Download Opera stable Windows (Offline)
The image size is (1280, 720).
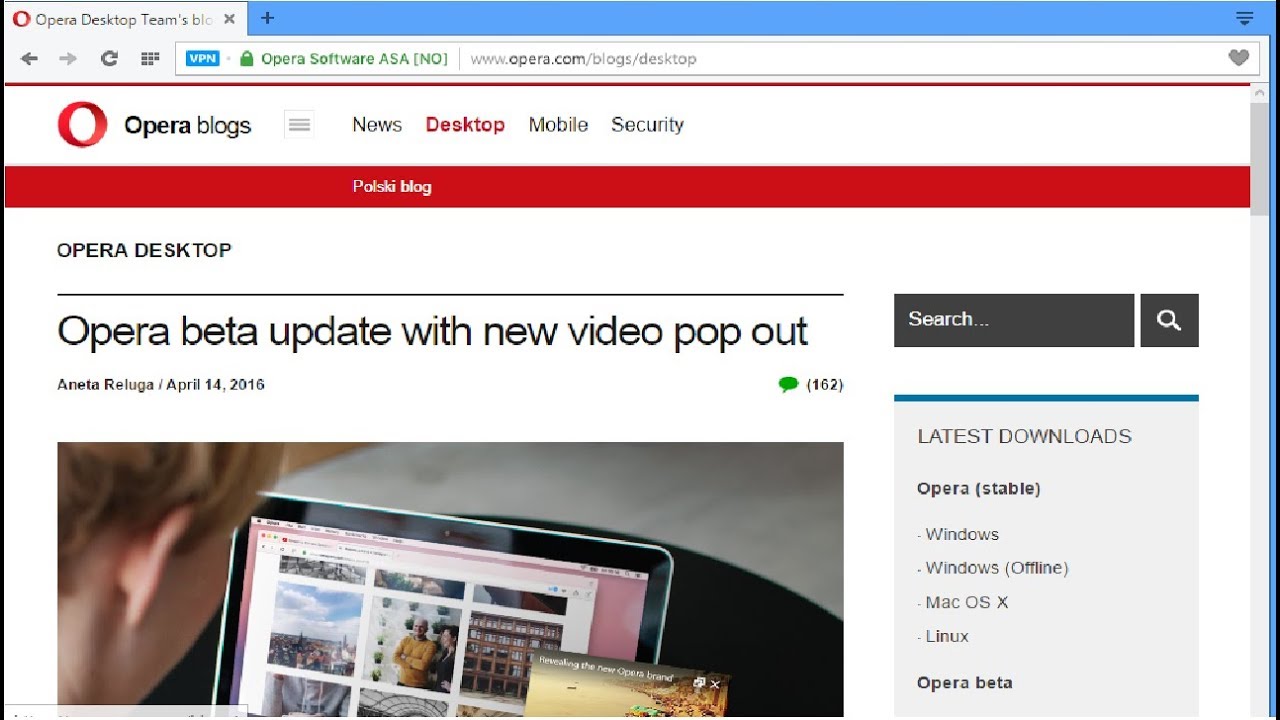coord(996,568)
